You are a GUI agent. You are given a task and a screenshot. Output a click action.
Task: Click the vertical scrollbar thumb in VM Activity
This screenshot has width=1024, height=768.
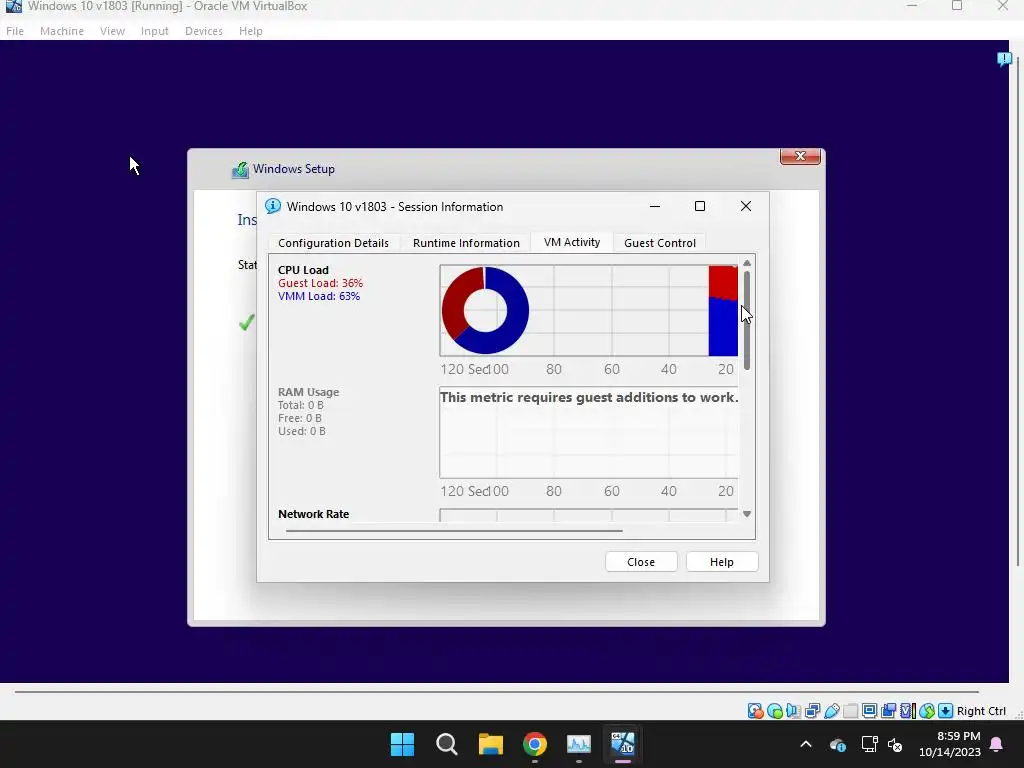[747, 320]
